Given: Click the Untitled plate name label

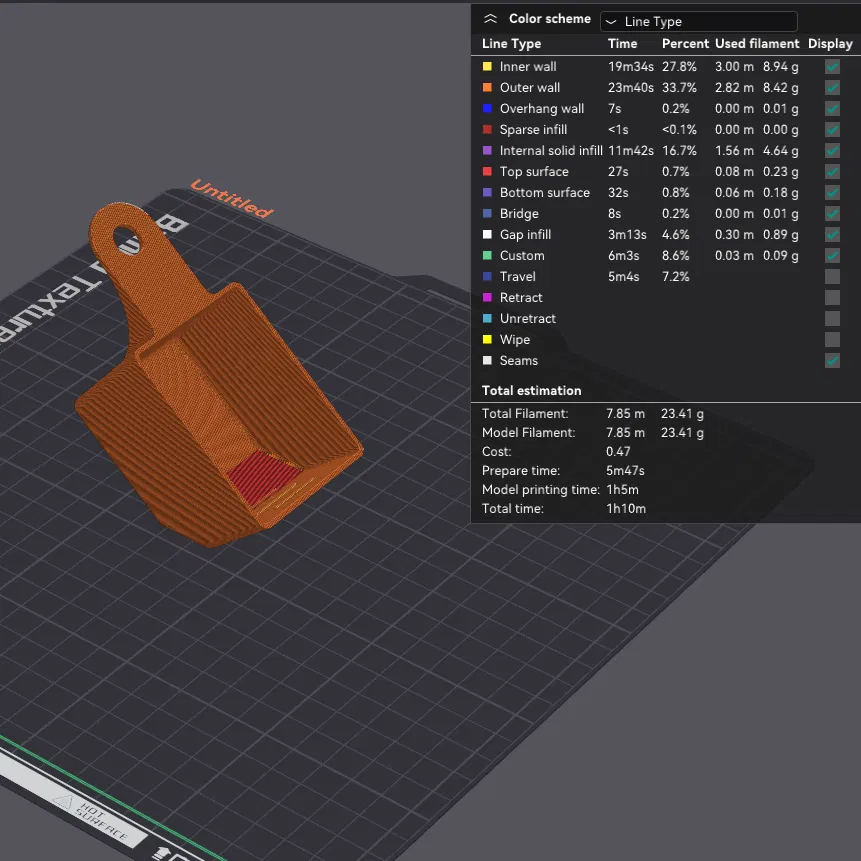Looking at the screenshot, I should pos(231,198).
